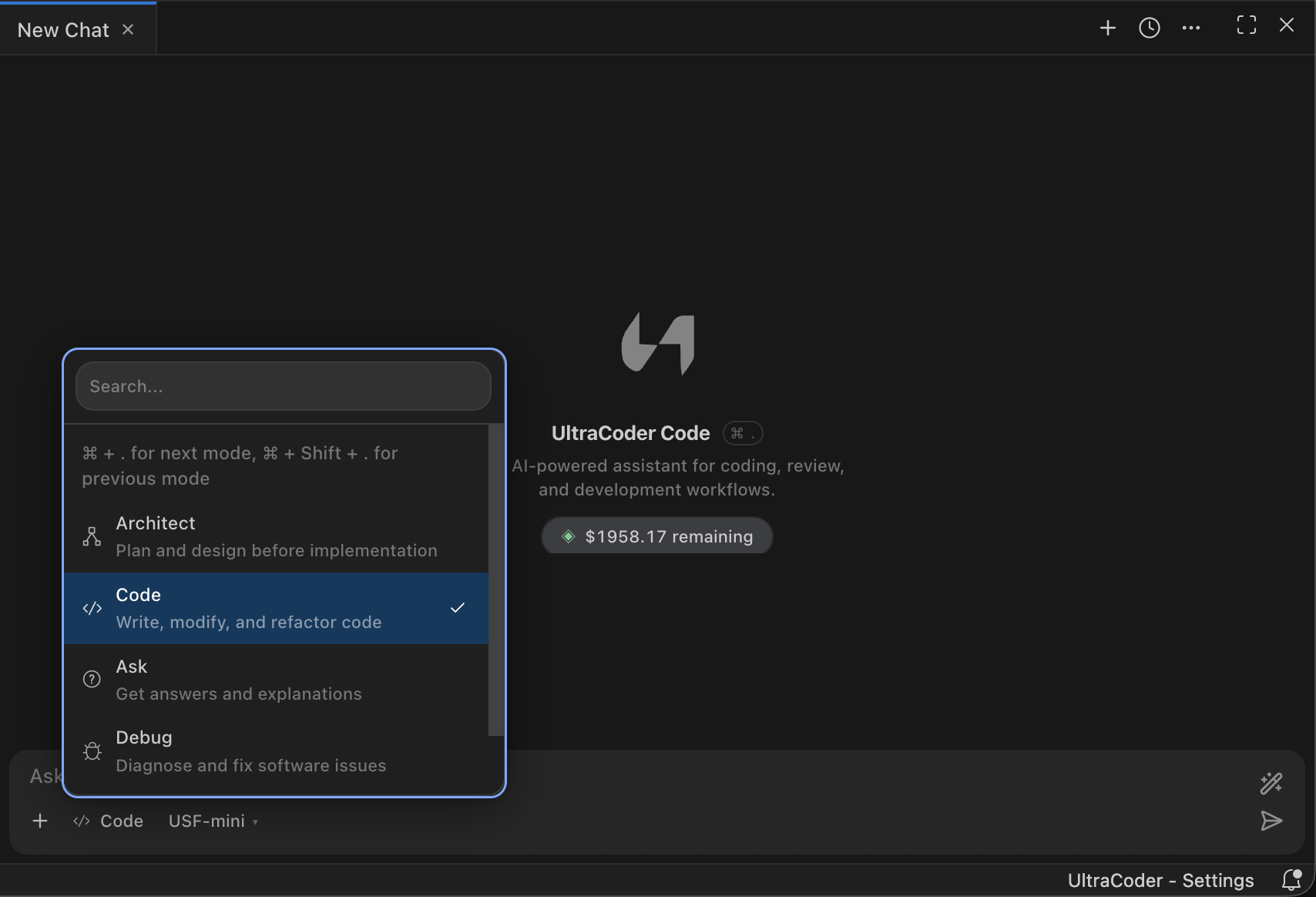
Task: Start a new chat with plus icon
Action: tap(1107, 28)
